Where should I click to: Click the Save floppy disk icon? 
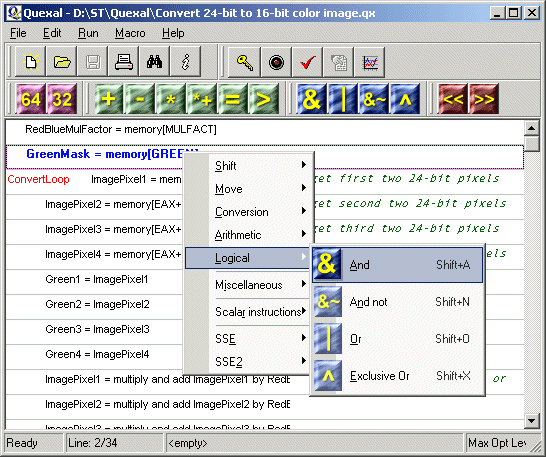[93, 62]
